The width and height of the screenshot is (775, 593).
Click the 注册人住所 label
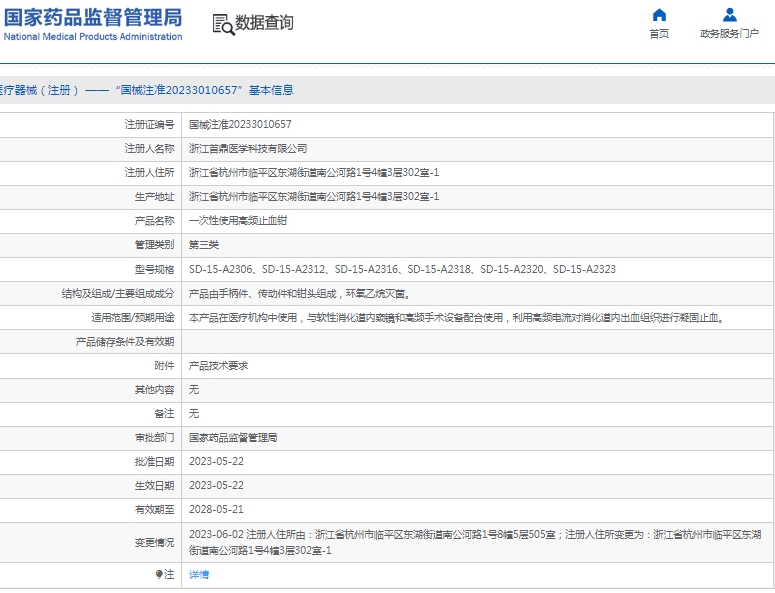tap(149, 172)
